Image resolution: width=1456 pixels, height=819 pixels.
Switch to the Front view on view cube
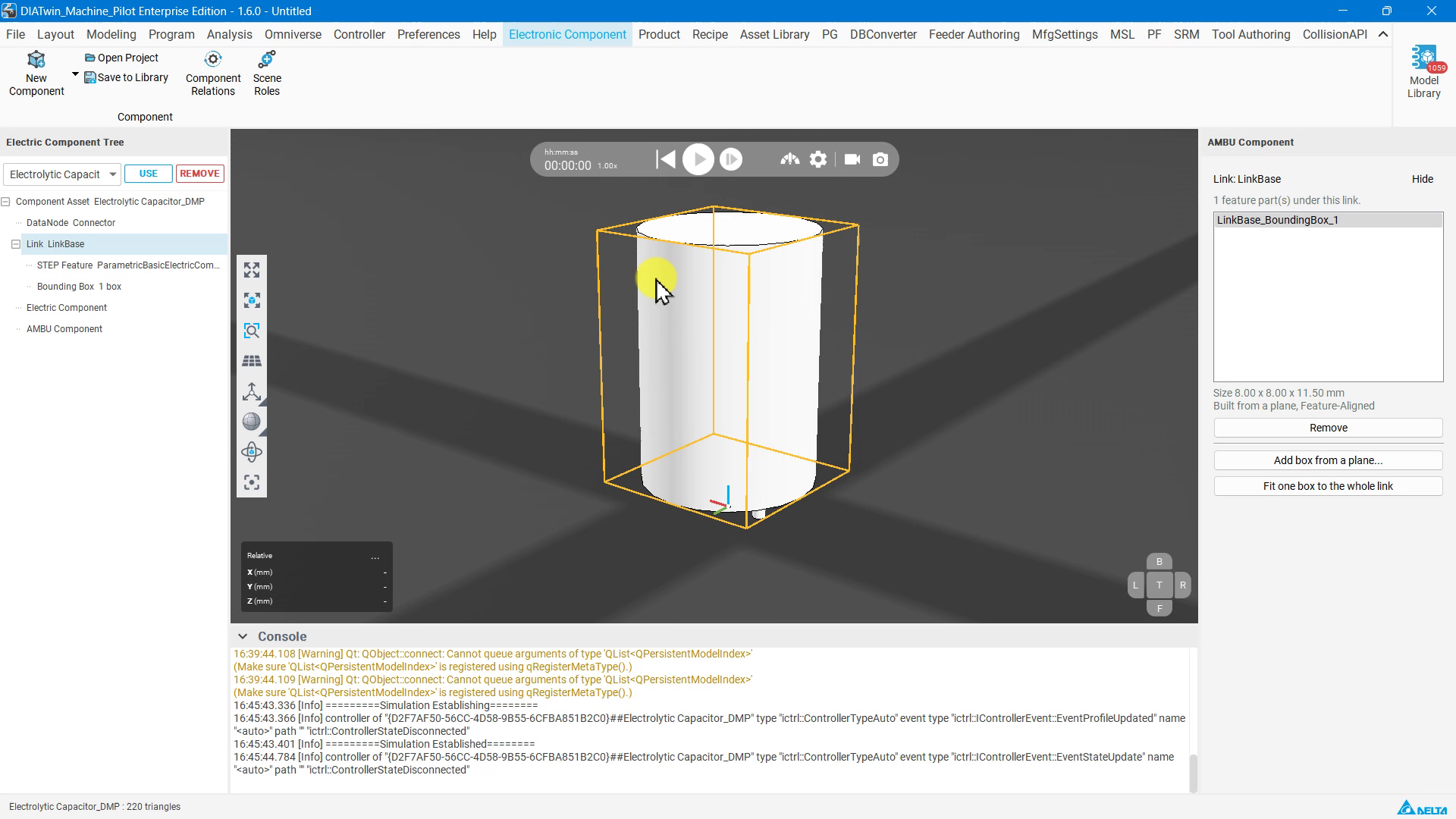(1159, 608)
